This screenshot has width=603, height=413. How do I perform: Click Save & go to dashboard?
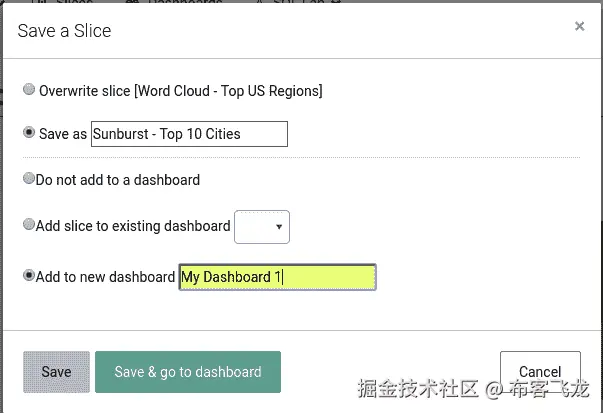click(x=188, y=372)
